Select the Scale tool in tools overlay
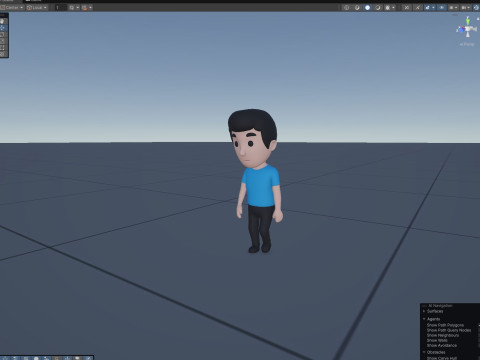Viewport: 480px width, 360px height. pyautogui.click(x=3, y=41)
